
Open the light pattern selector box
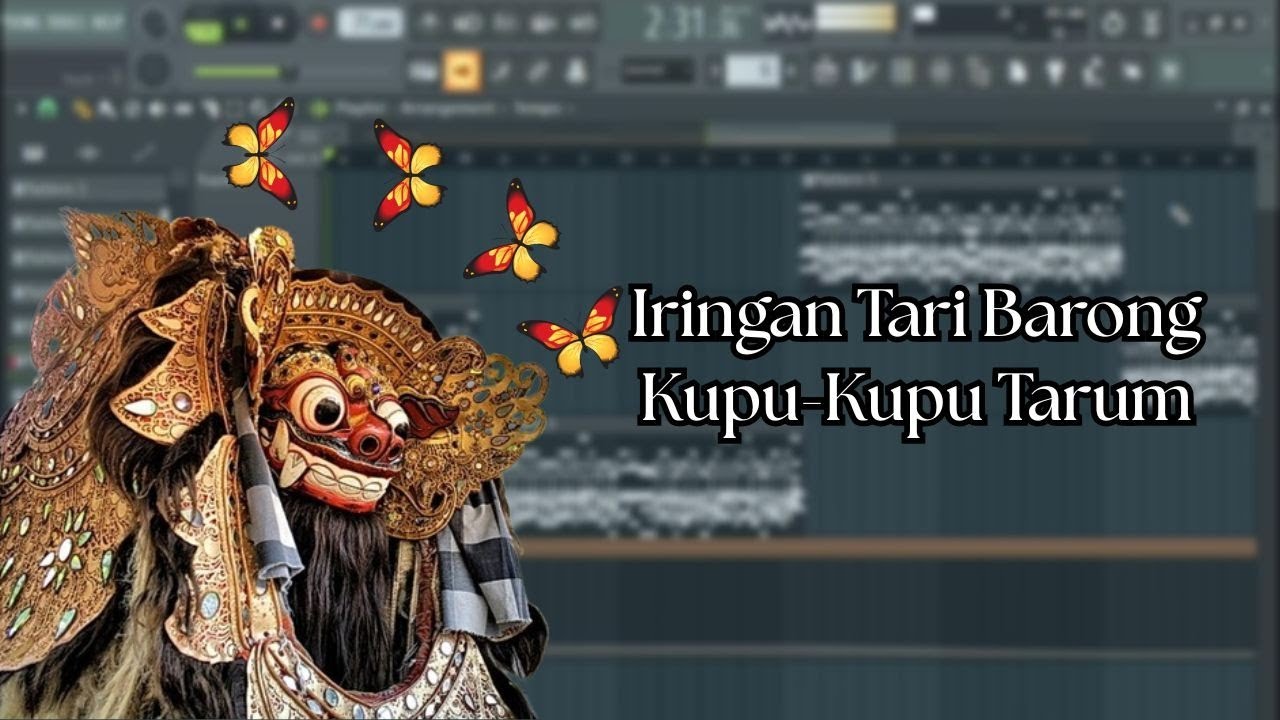[753, 70]
